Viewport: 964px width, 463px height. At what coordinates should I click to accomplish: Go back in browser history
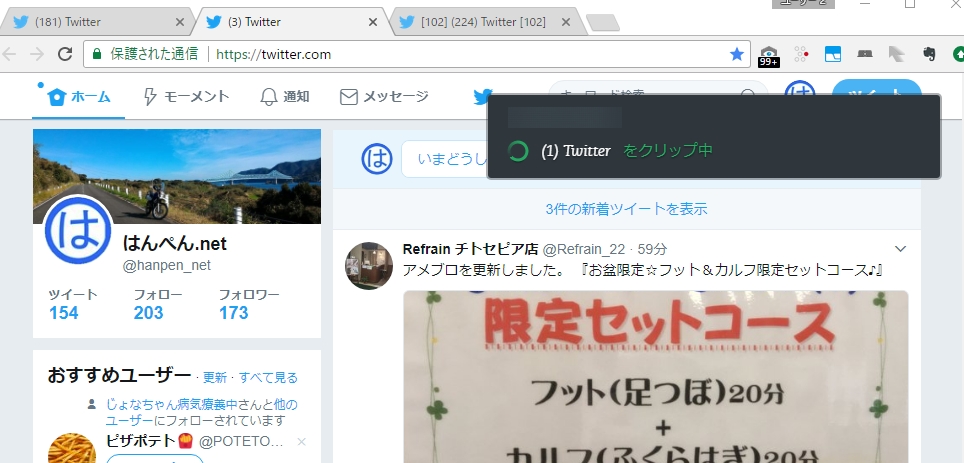(10, 54)
